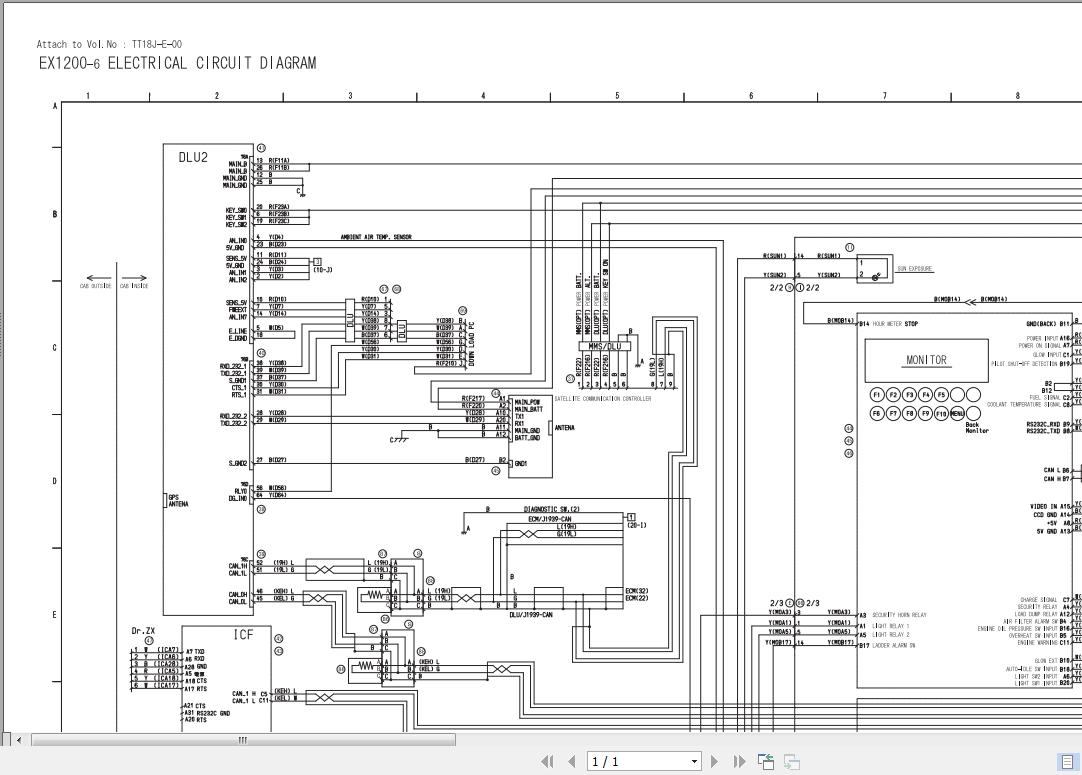Click the F1 circle on the monitor
Viewport: 1082px width, 775px height.
point(876,395)
